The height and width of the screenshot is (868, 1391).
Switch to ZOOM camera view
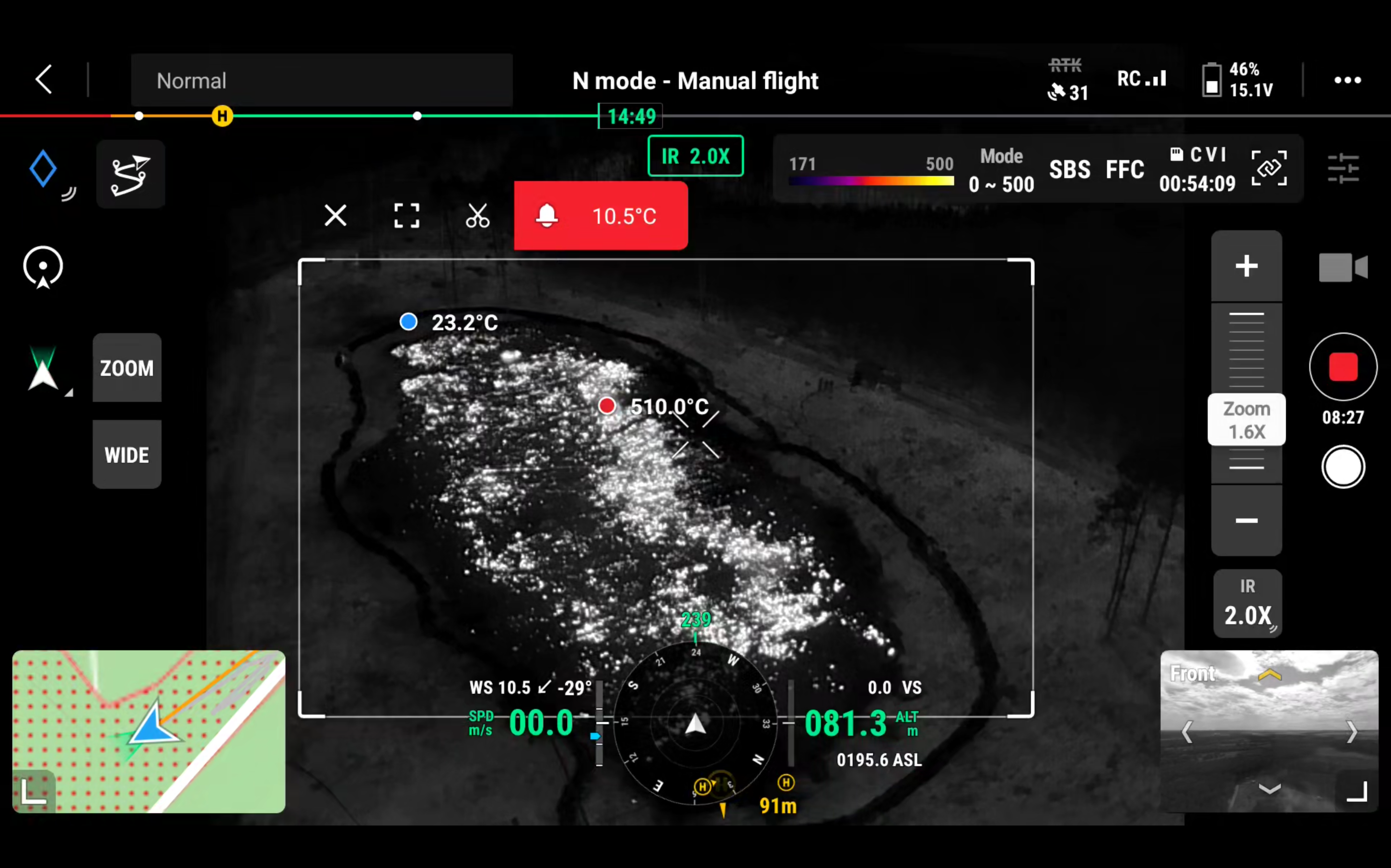[x=127, y=368]
